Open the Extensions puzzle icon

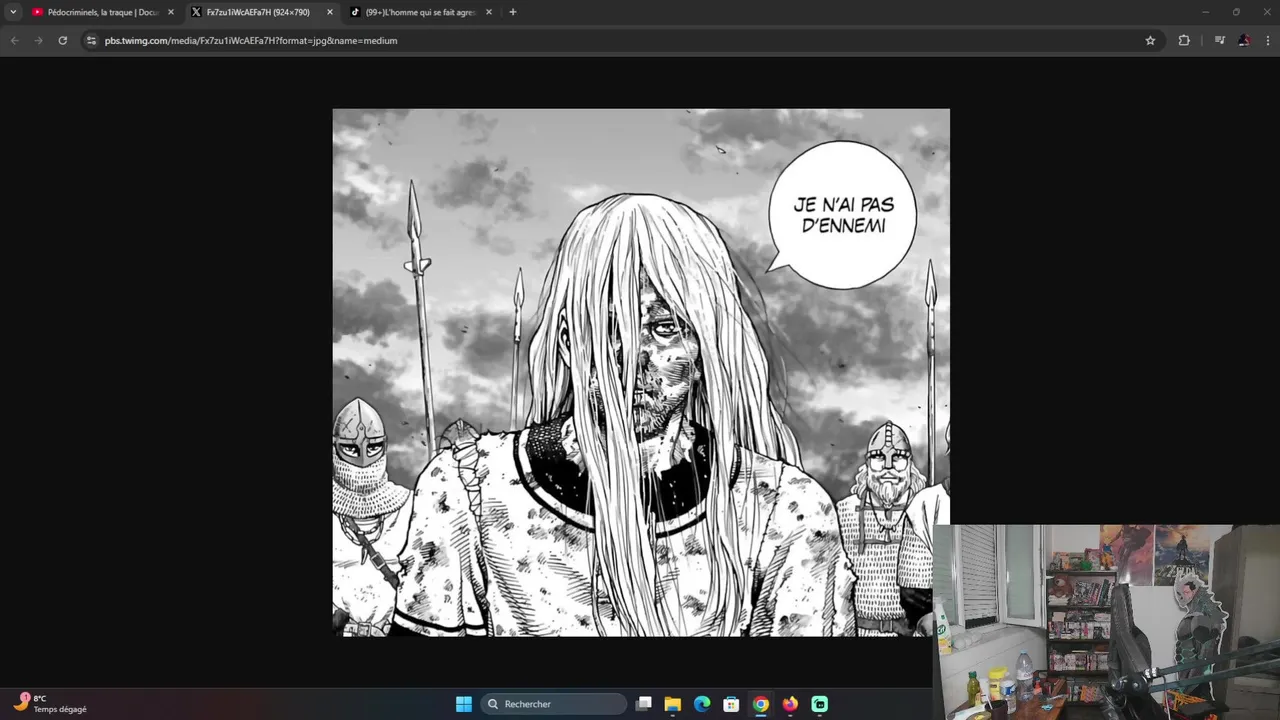[1184, 40]
